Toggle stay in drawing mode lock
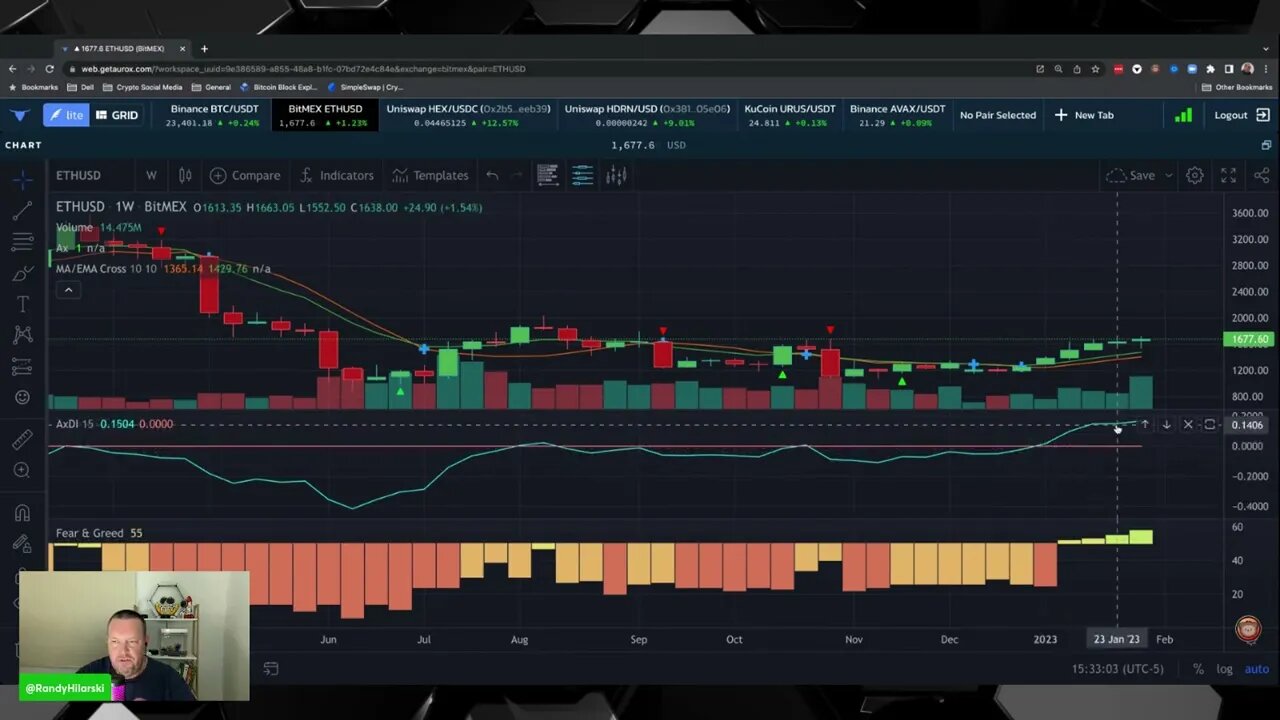 [x=22, y=544]
